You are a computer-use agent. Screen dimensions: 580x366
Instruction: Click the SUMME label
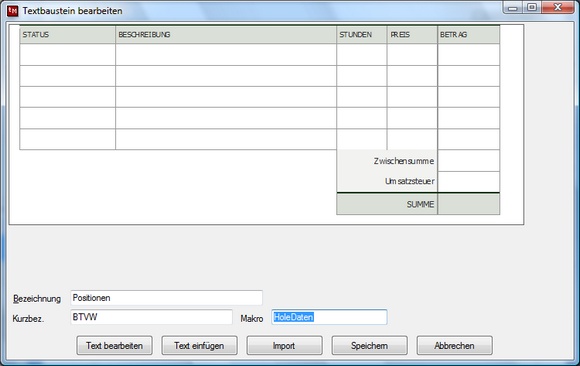click(420, 204)
